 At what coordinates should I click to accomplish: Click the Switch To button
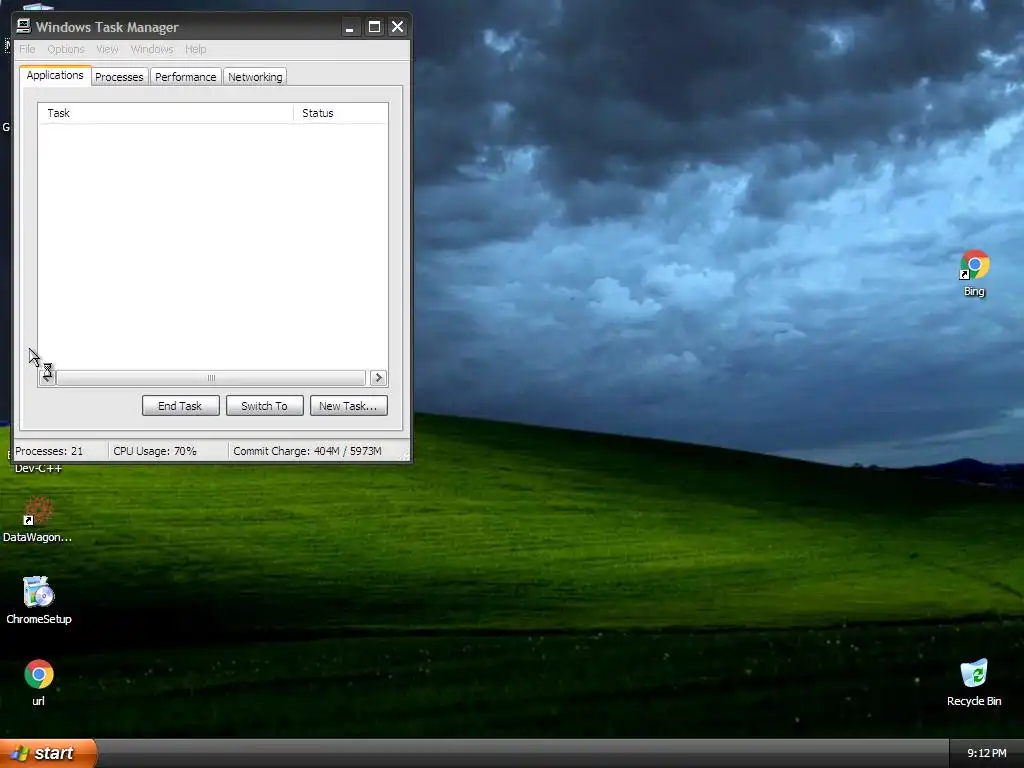(x=264, y=406)
